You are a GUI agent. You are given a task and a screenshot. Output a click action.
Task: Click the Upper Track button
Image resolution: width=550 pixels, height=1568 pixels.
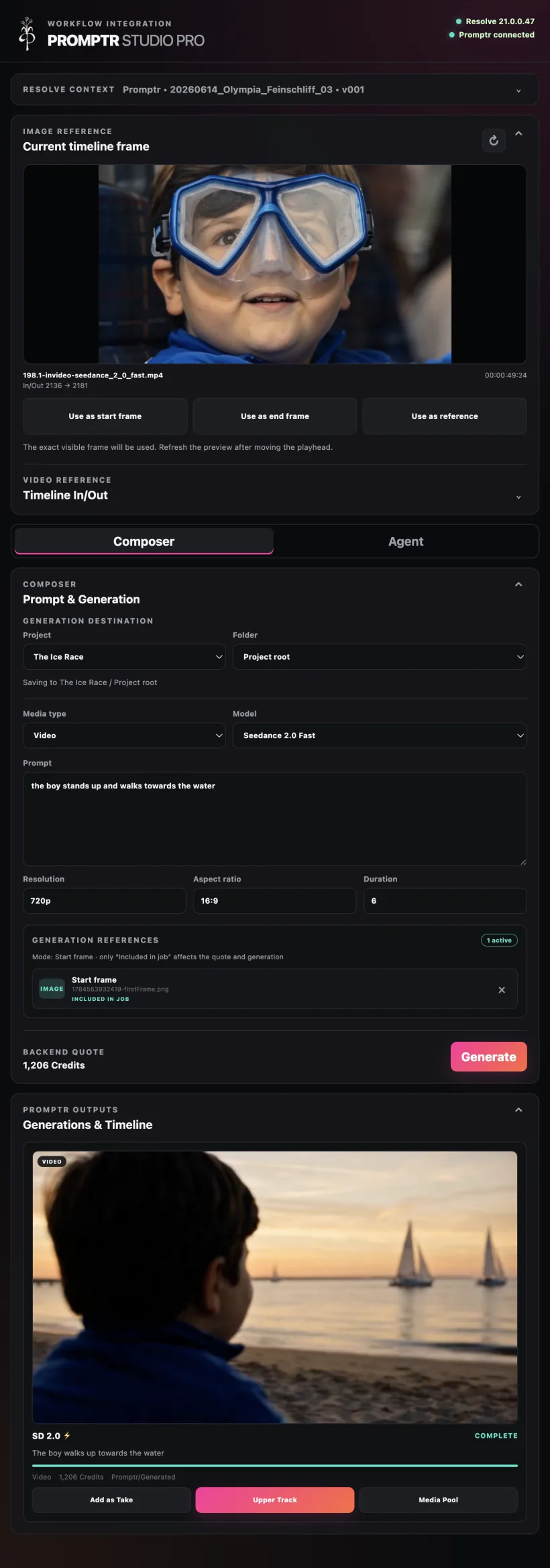275,1500
